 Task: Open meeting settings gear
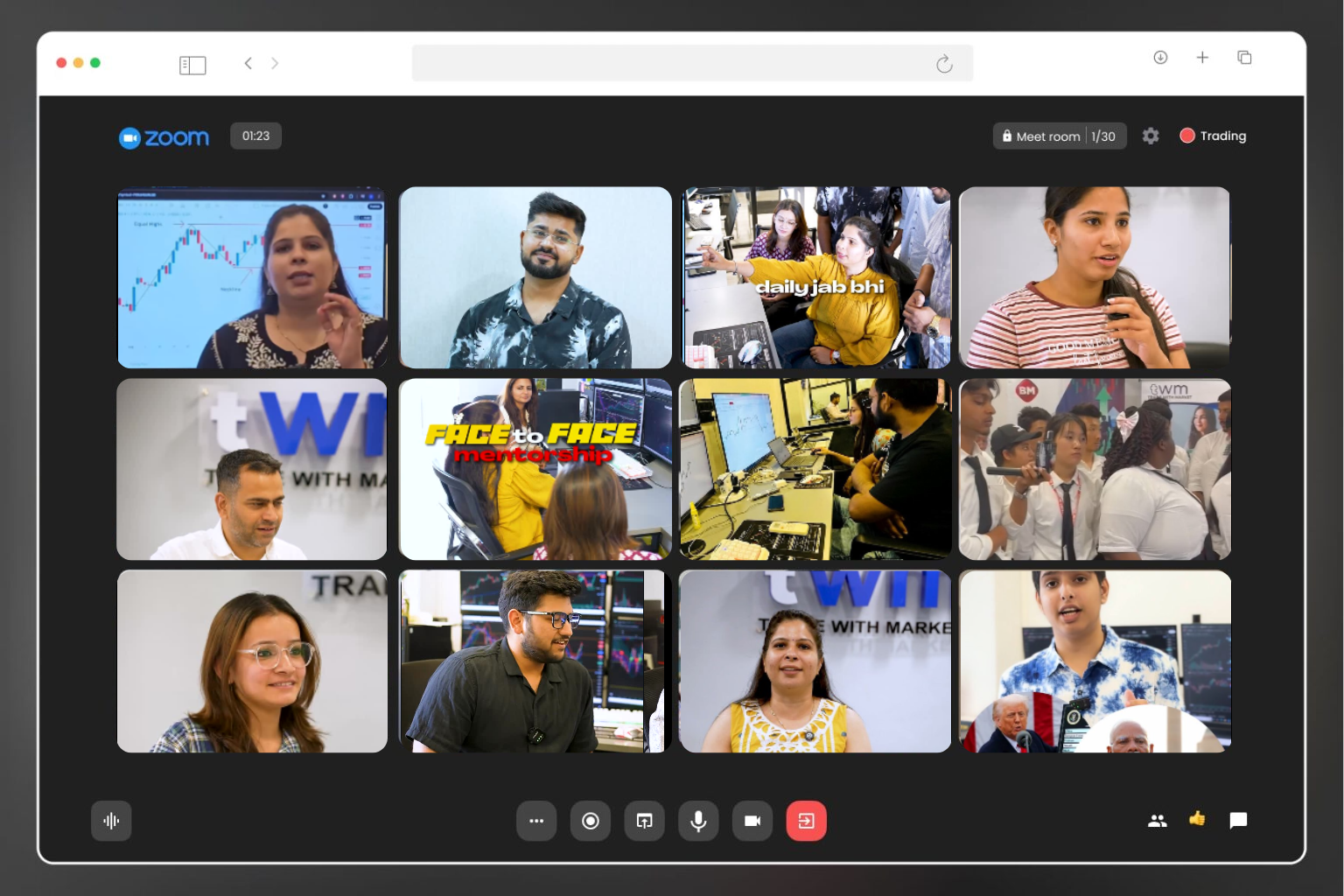[1151, 136]
